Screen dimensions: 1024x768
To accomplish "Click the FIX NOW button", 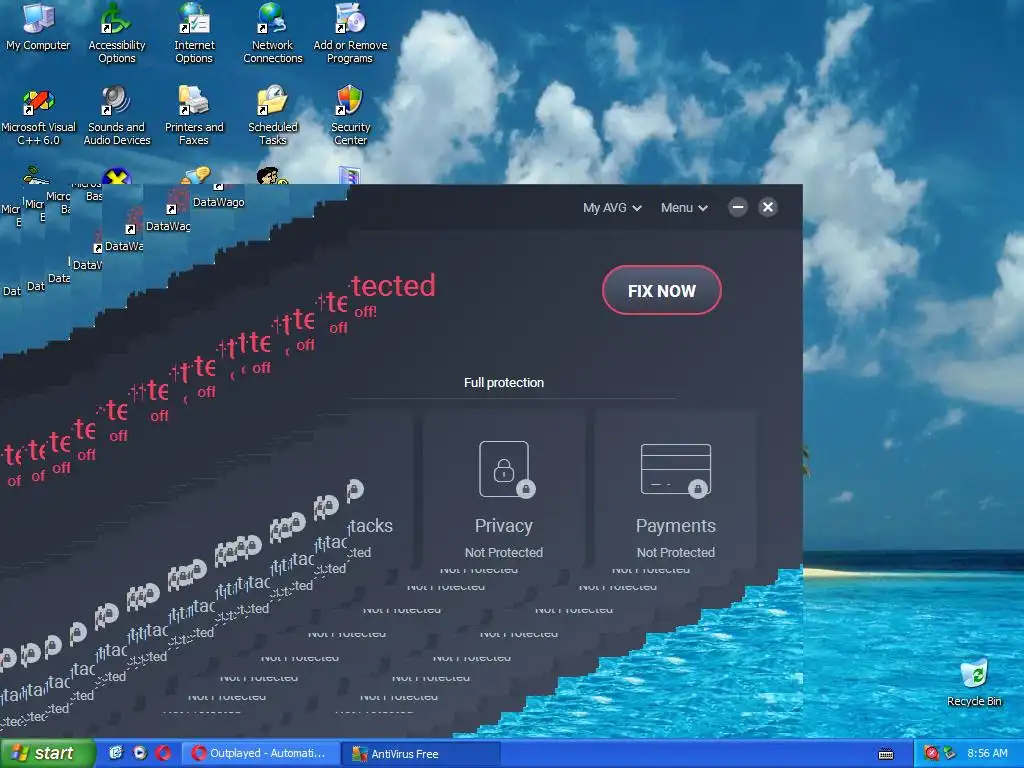I will coord(662,291).
